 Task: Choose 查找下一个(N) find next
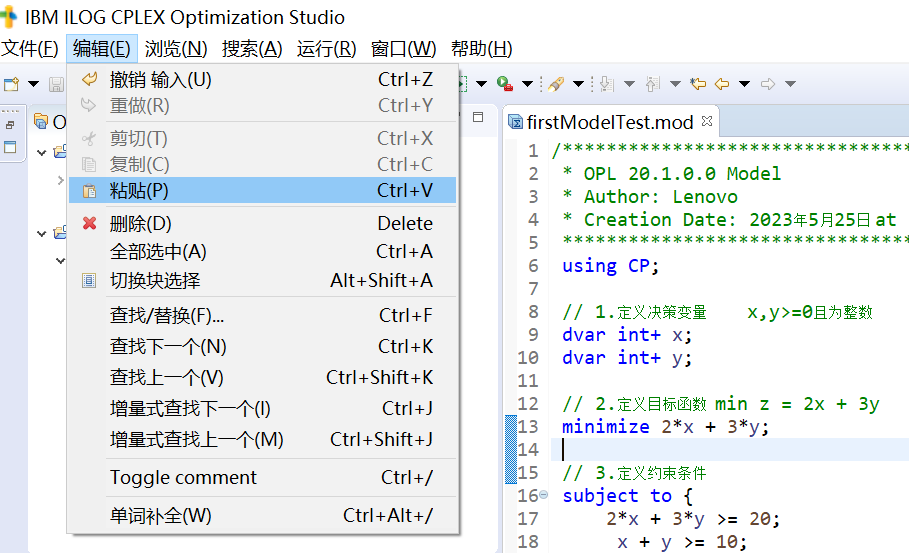click(x=263, y=347)
